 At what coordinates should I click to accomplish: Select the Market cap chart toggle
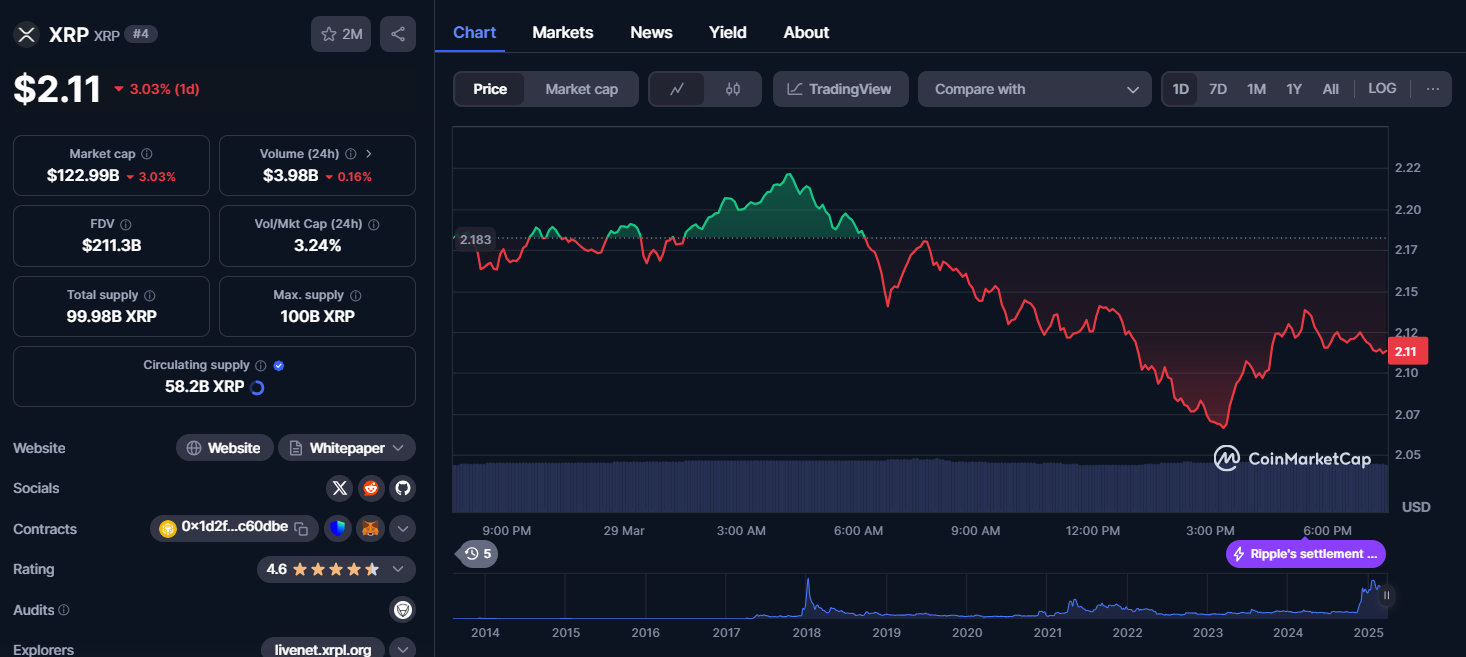click(x=582, y=89)
